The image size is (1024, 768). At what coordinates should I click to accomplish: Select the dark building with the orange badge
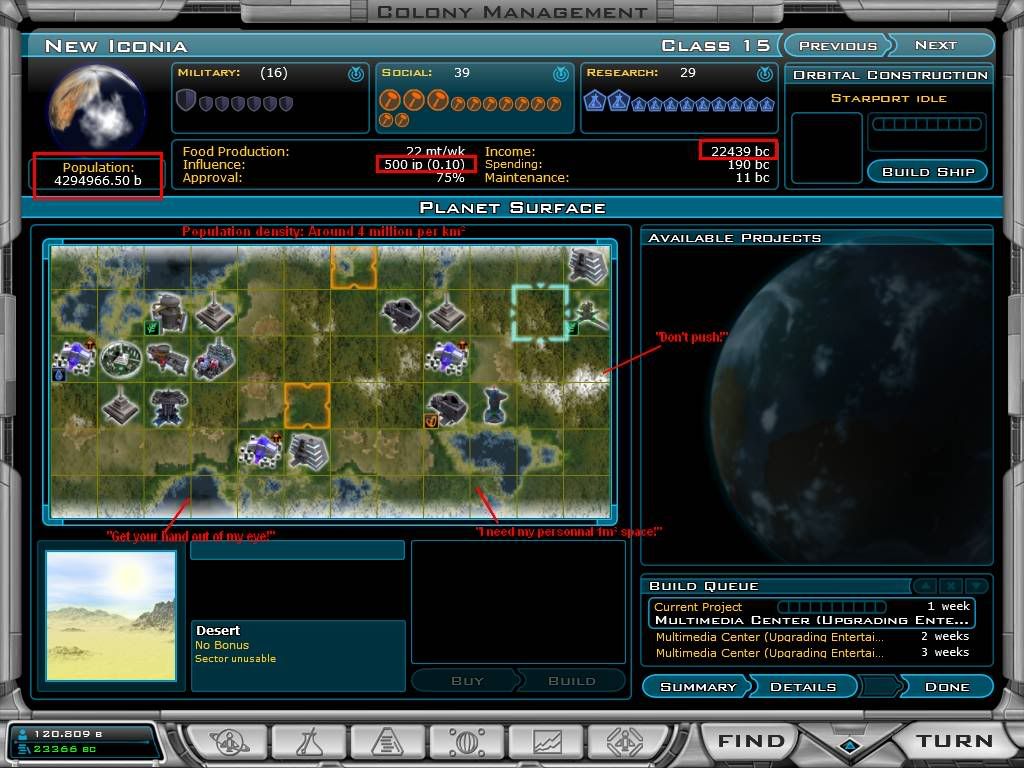click(446, 408)
